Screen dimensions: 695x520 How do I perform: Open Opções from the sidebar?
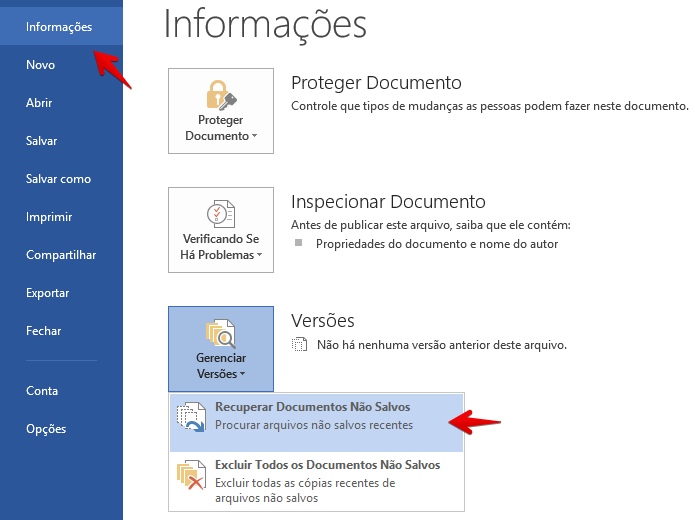click(x=46, y=429)
